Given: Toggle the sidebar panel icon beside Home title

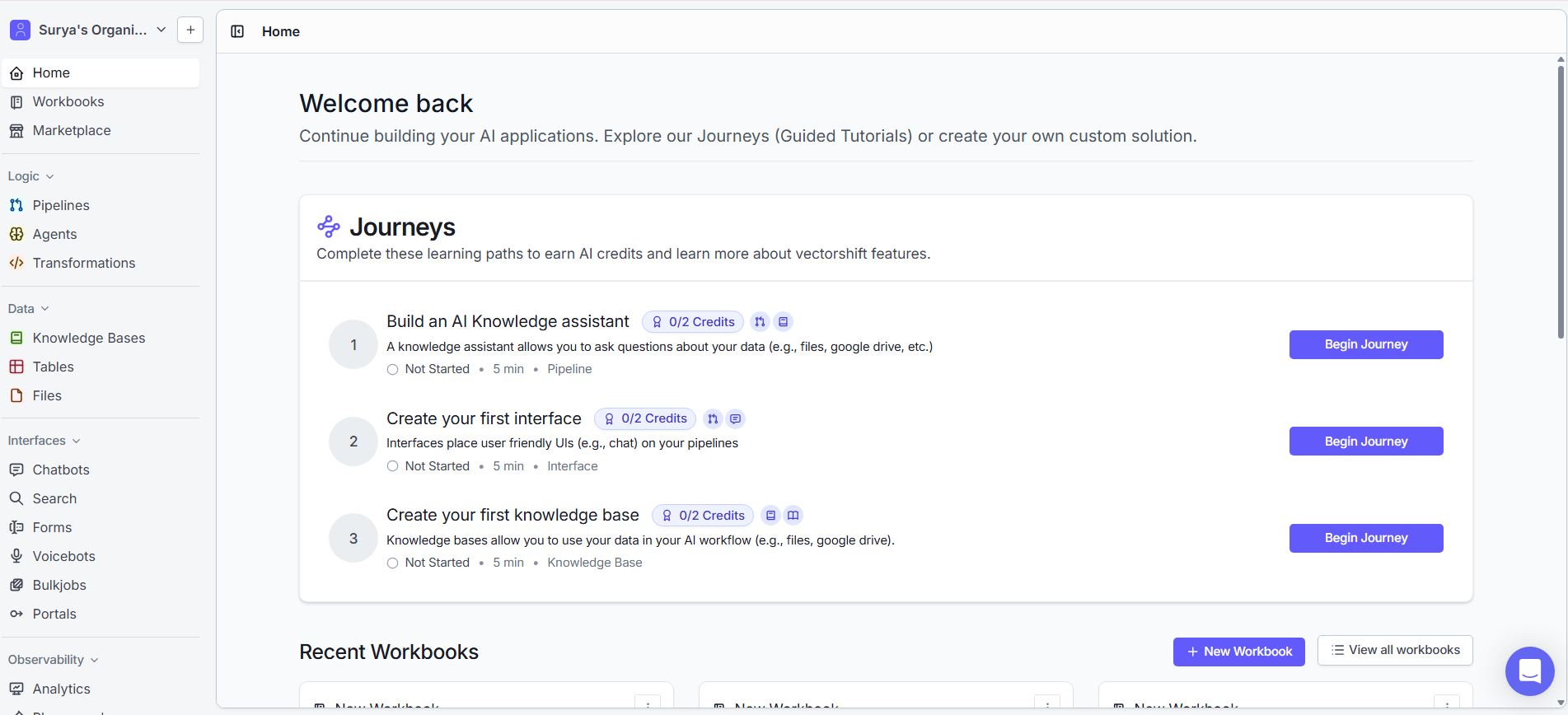Looking at the screenshot, I should 237,31.
